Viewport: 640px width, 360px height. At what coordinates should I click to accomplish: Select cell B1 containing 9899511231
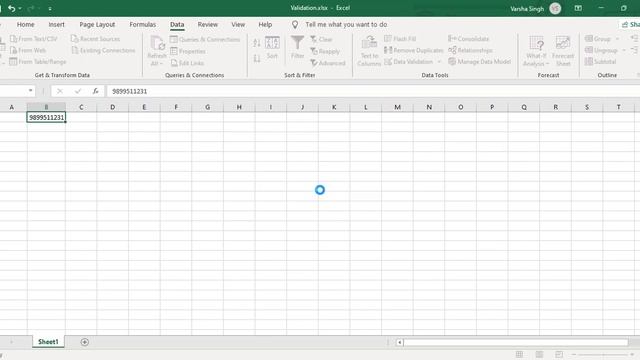point(46,118)
